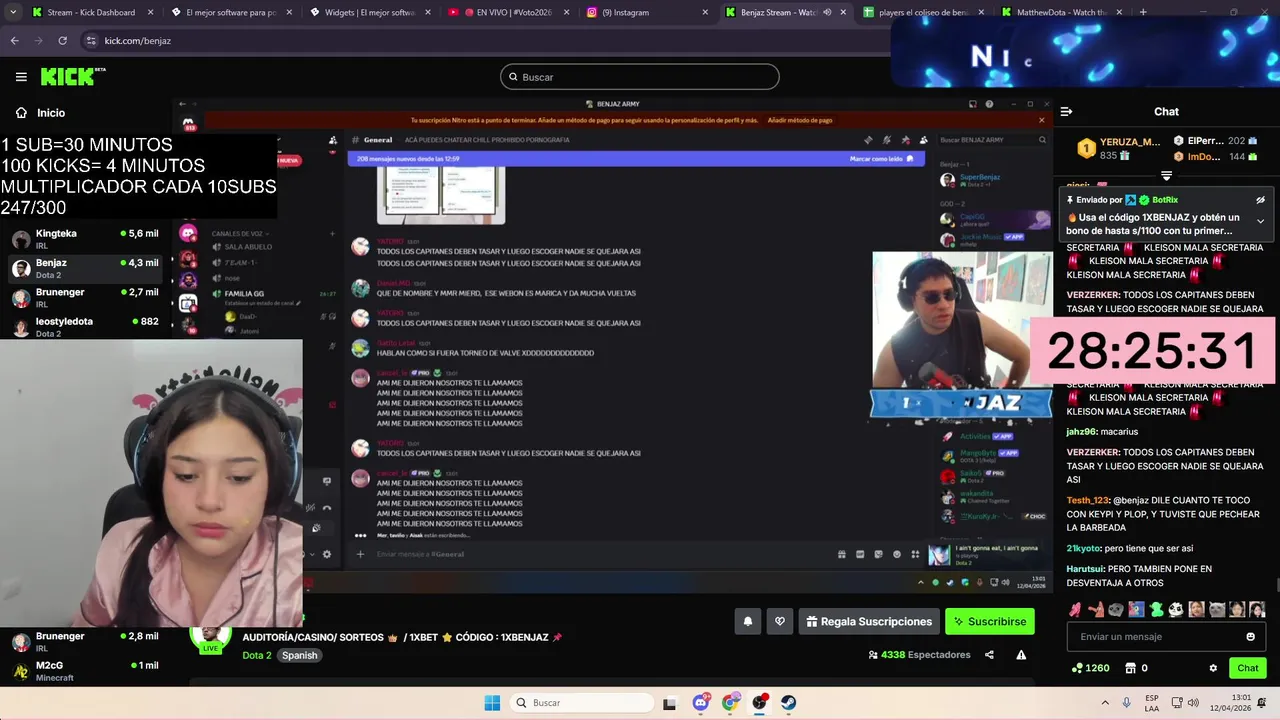This screenshot has width=1280, height=720.
Task: Go to the Kick logo homepage
Action: click(x=72, y=77)
